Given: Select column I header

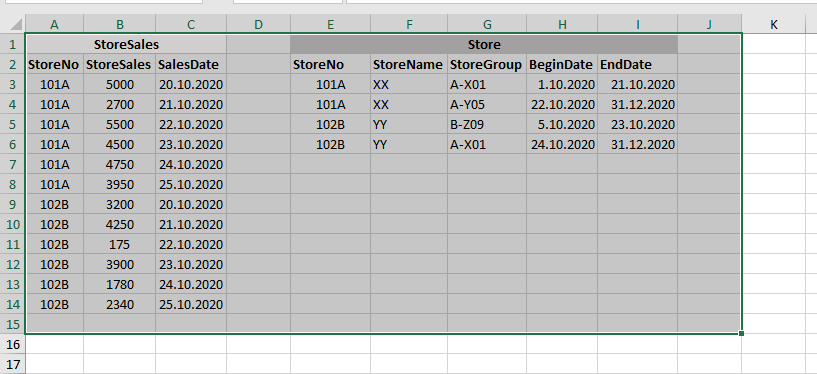Looking at the screenshot, I should (x=638, y=24).
